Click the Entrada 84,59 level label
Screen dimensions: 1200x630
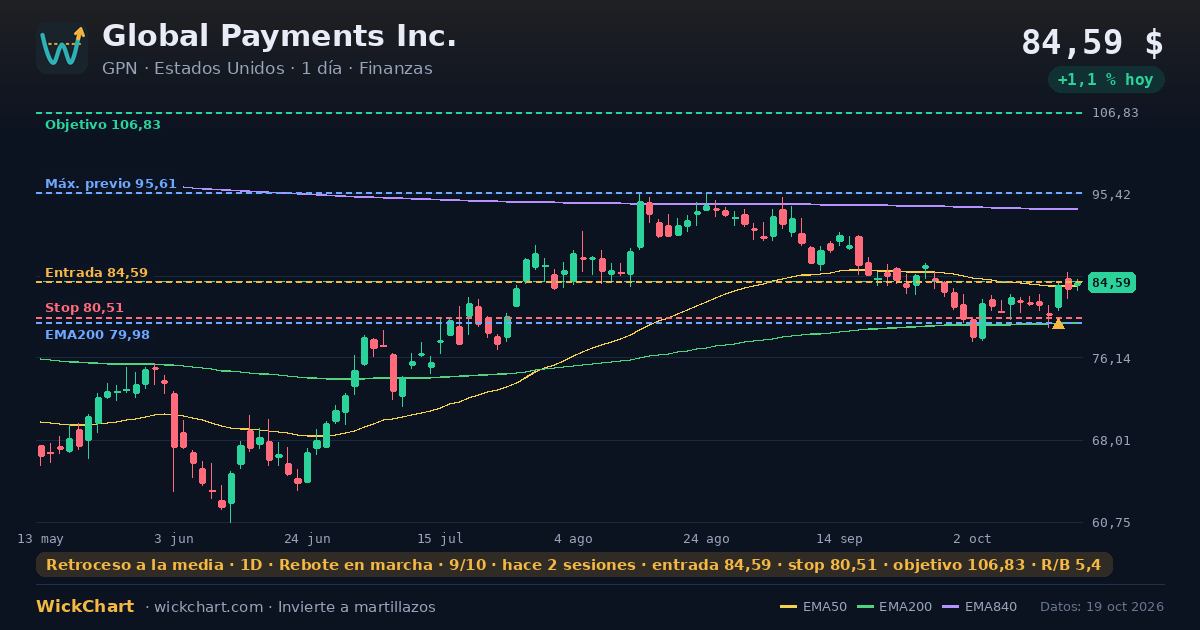pyautogui.click(x=96, y=273)
